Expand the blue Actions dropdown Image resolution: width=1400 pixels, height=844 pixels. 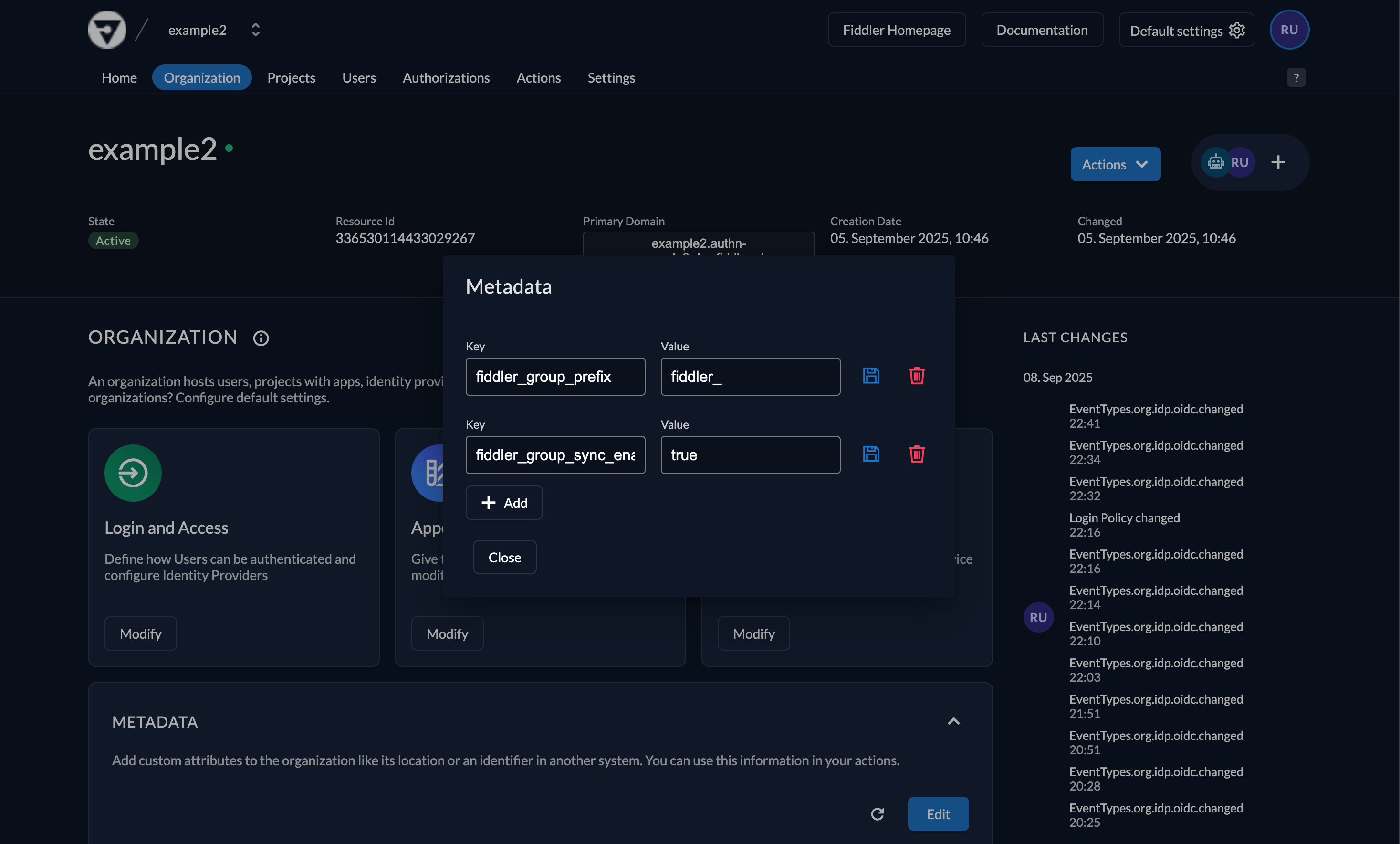pos(1115,164)
